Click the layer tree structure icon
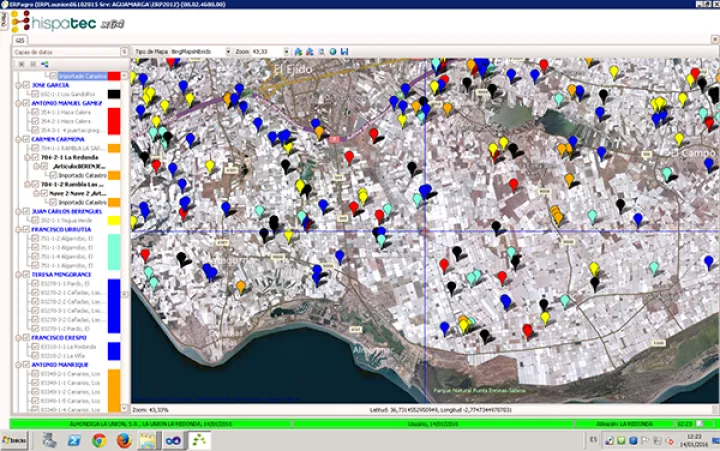This screenshot has height=451, width=720. tap(45, 64)
